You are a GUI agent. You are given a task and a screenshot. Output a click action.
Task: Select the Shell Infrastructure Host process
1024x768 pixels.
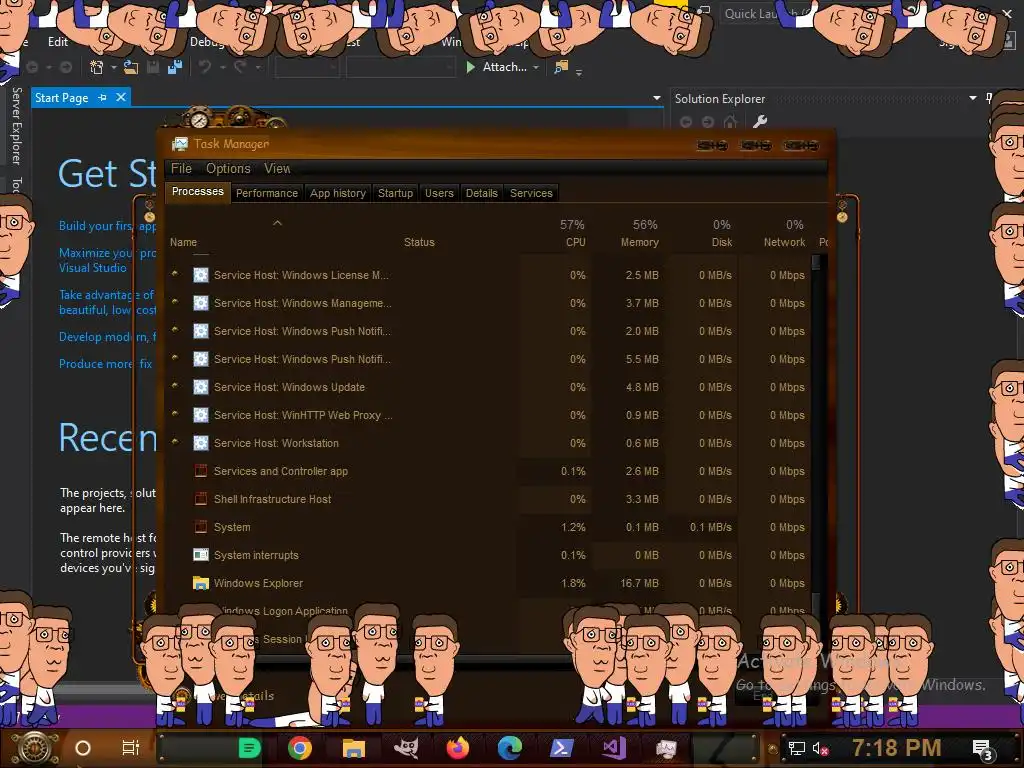[272, 499]
